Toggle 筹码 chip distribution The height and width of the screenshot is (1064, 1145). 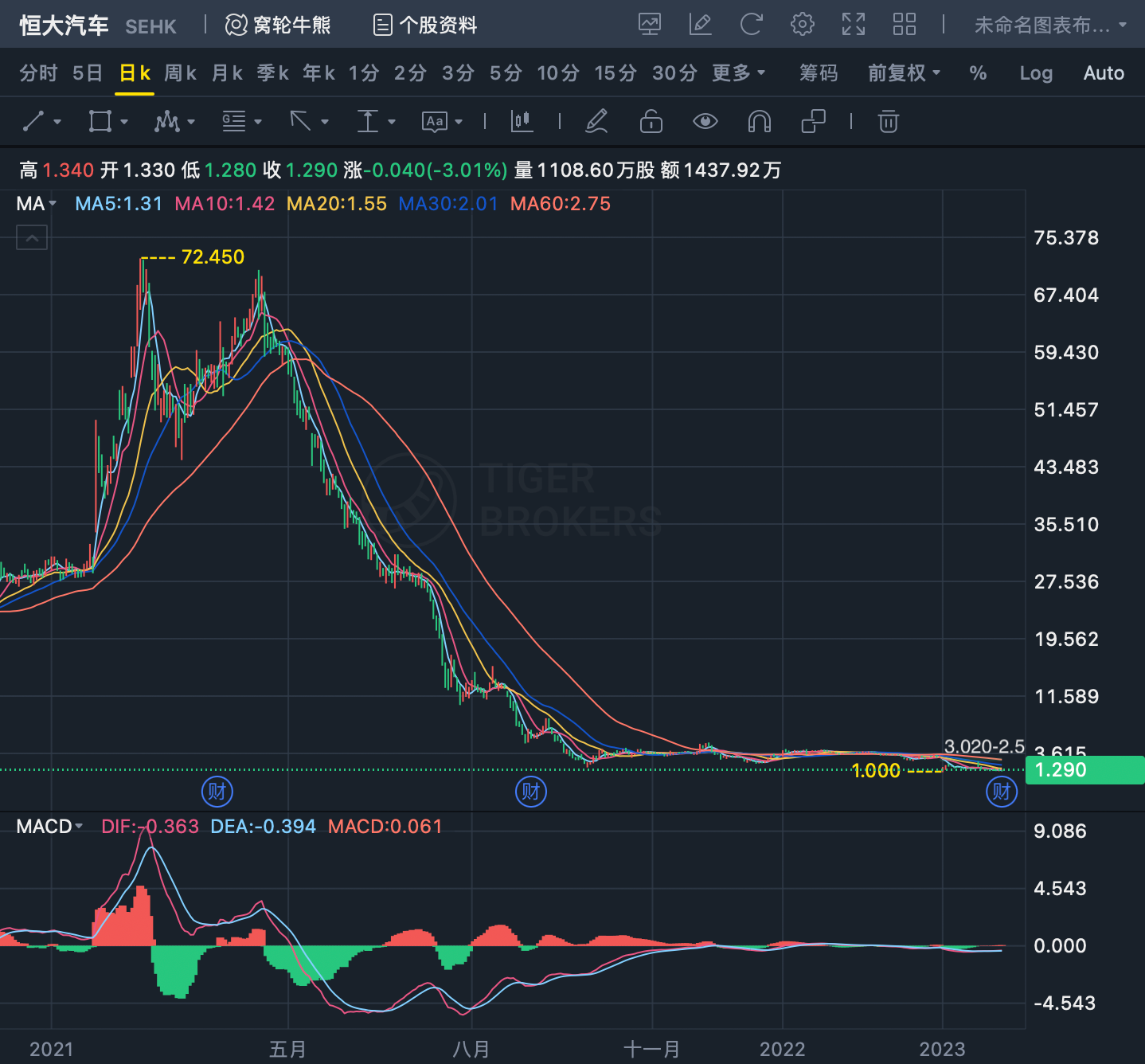point(819,73)
